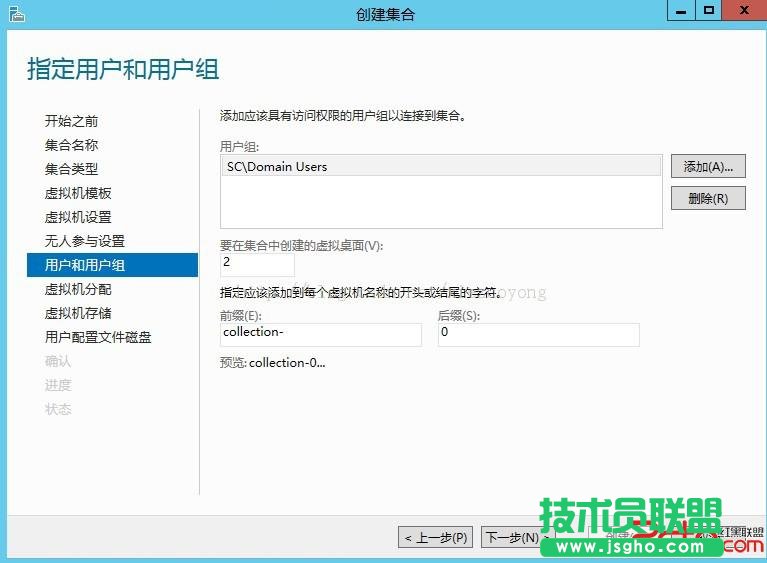Click the 后缀(S) field containing 0
Screen dimensions: 767x563
539,335
